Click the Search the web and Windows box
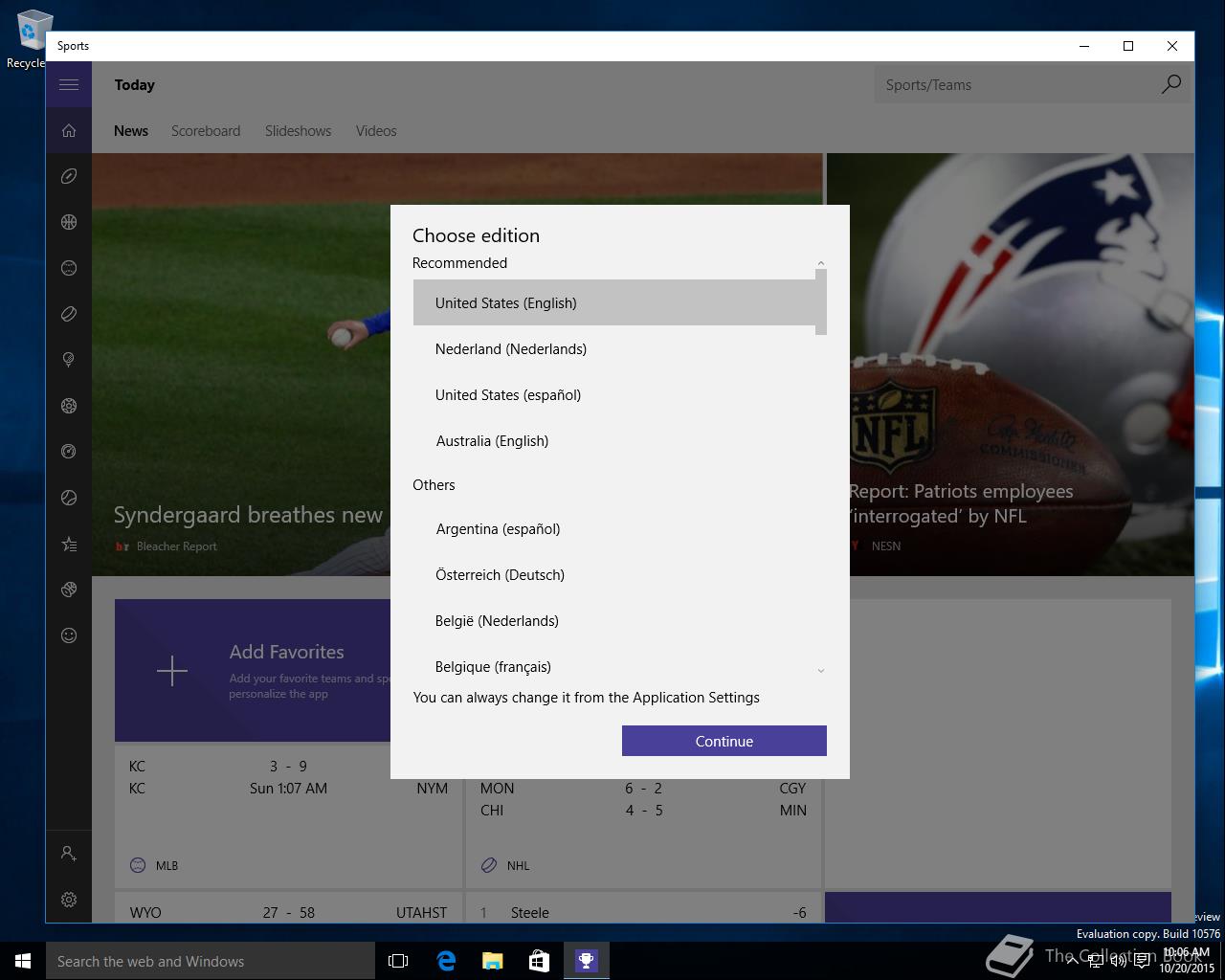Image resolution: width=1225 pixels, height=980 pixels. pyautogui.click(x=211, y=961)
